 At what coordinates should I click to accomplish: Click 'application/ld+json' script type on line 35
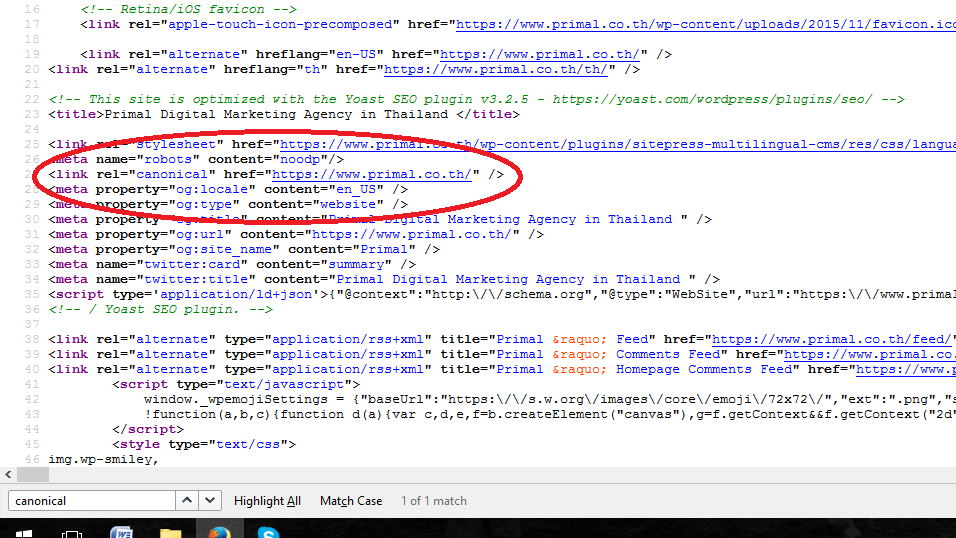coord(237,294)
